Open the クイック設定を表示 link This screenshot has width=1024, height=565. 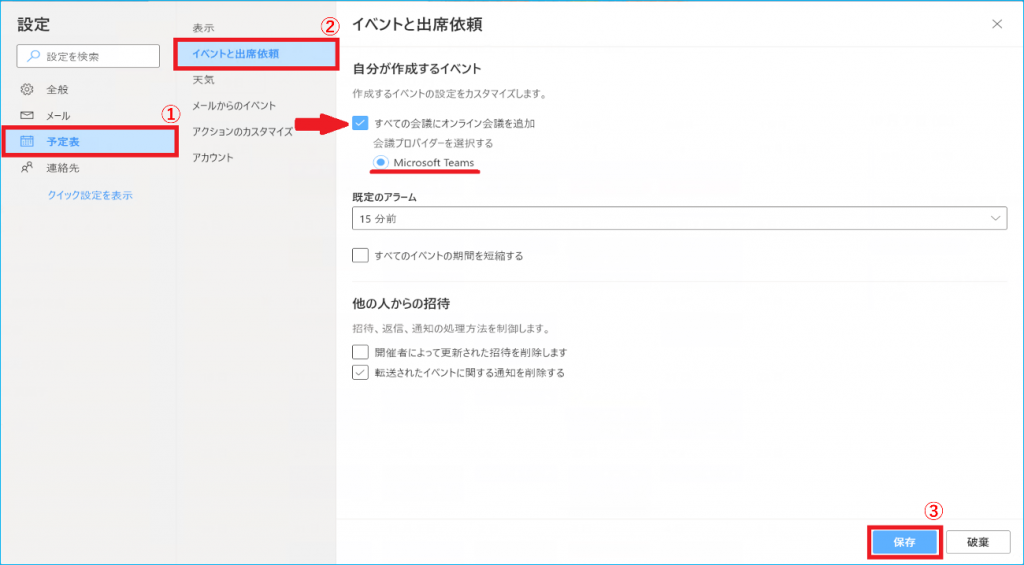pyautogui.click(x=90, y=195)
